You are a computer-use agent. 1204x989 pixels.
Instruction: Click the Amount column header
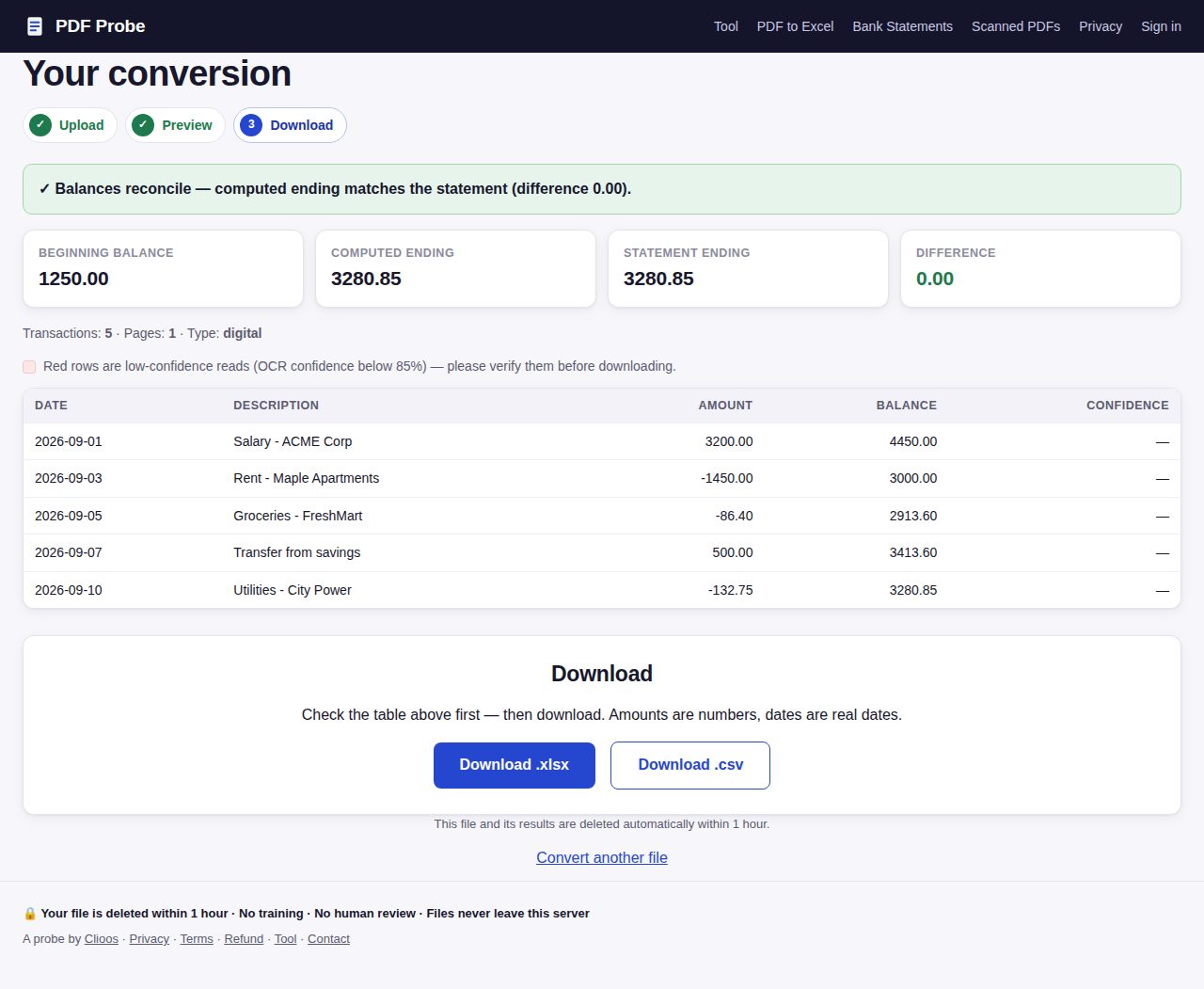click(x=725, y=406)
